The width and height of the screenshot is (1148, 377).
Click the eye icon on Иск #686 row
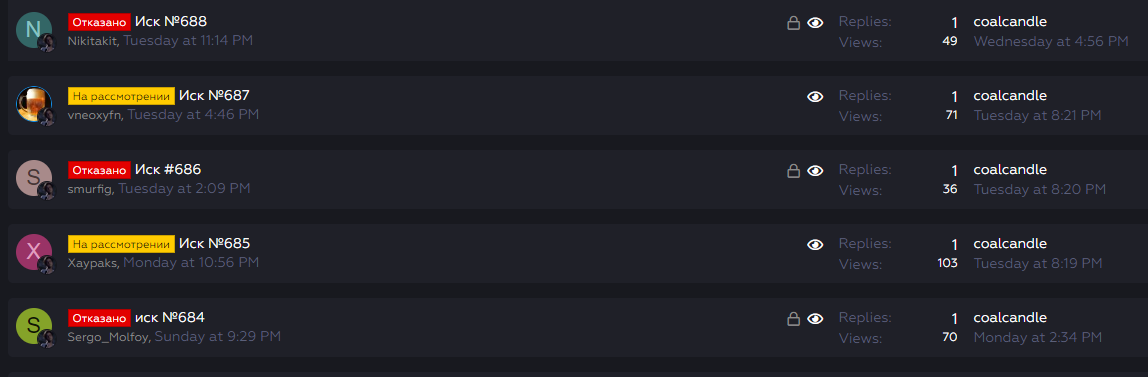(815, 171)
